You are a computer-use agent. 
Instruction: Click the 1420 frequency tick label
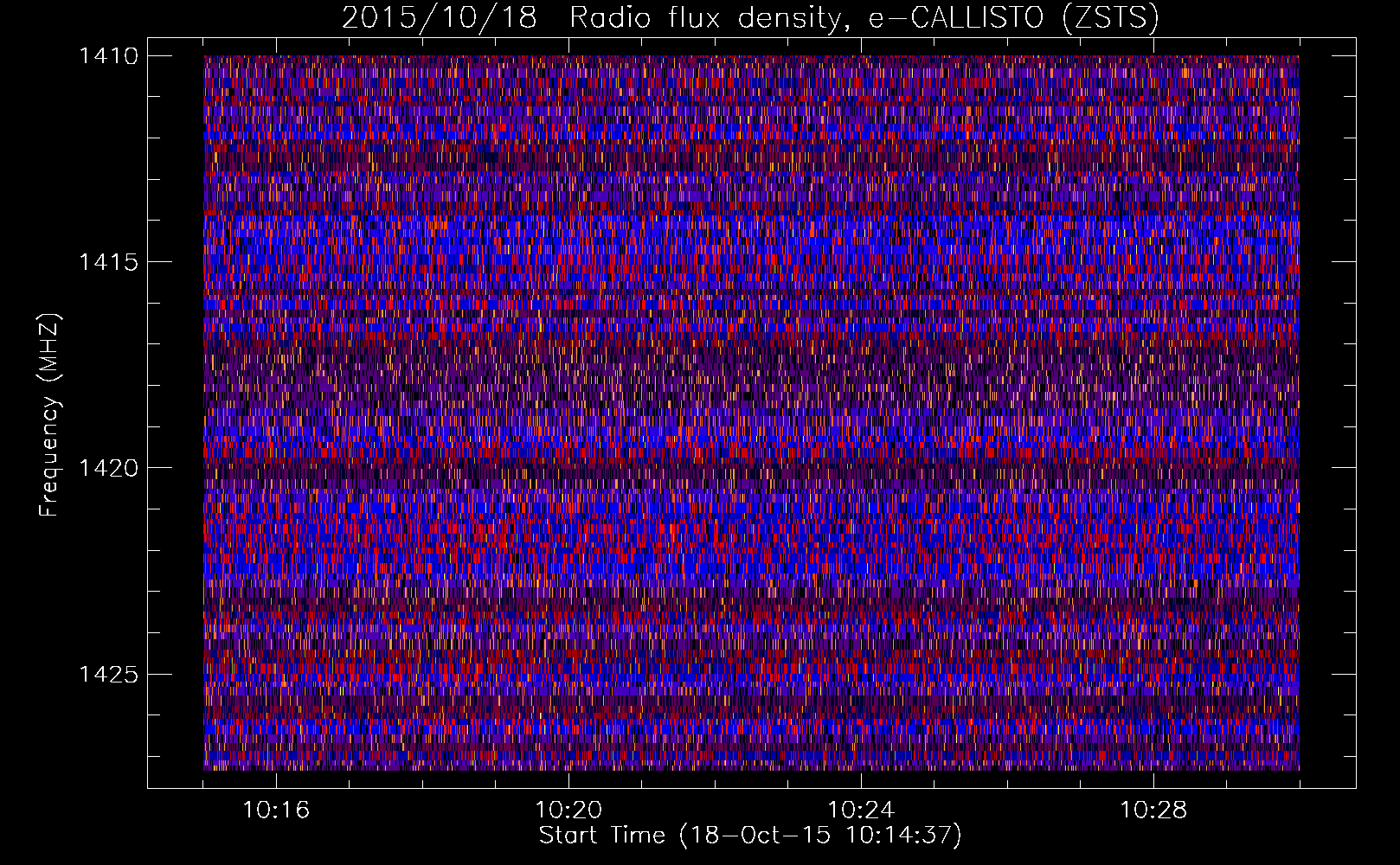tap(108, 468)
